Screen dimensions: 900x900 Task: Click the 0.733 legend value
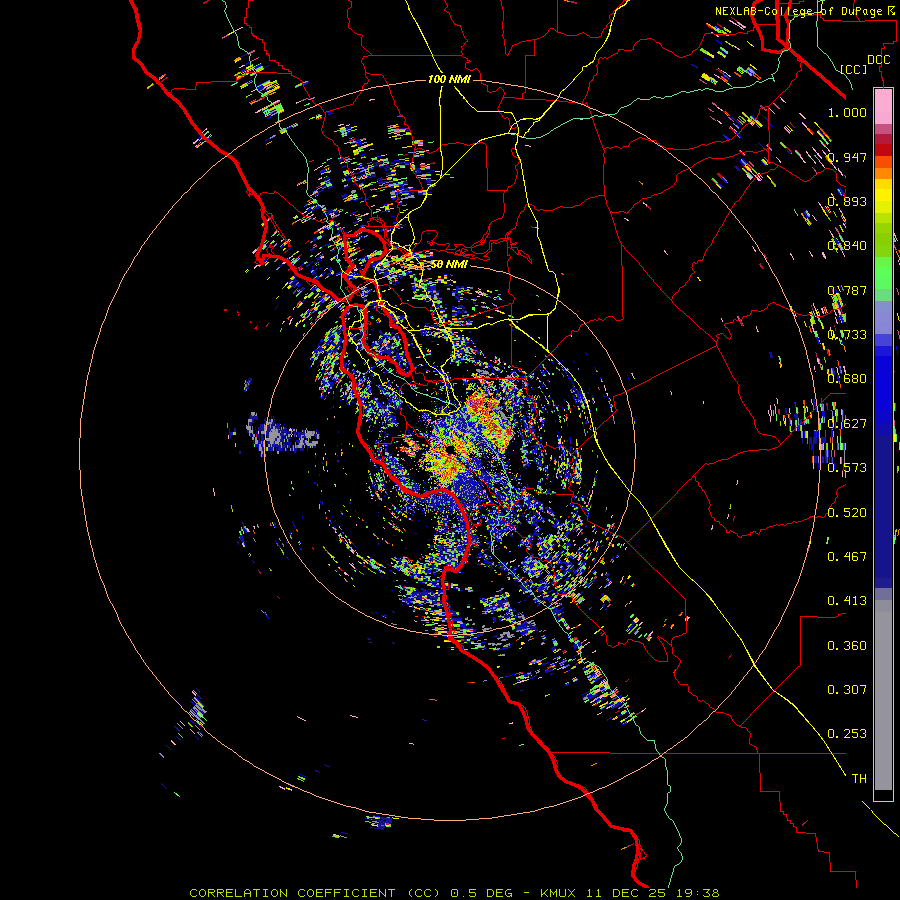[847, 335]
